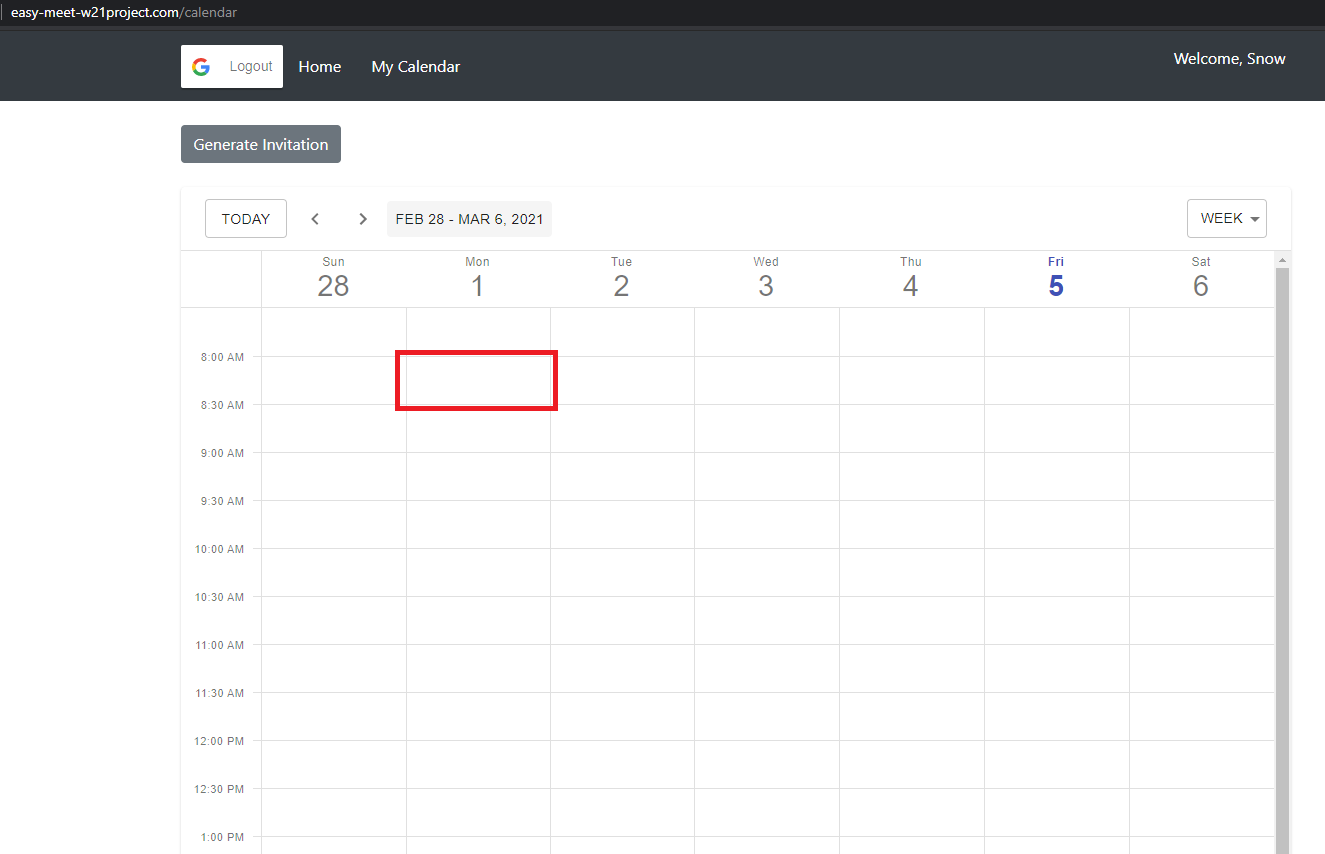
Task: Click the Sat 6 day header
Action: [x=1201, y=277]
